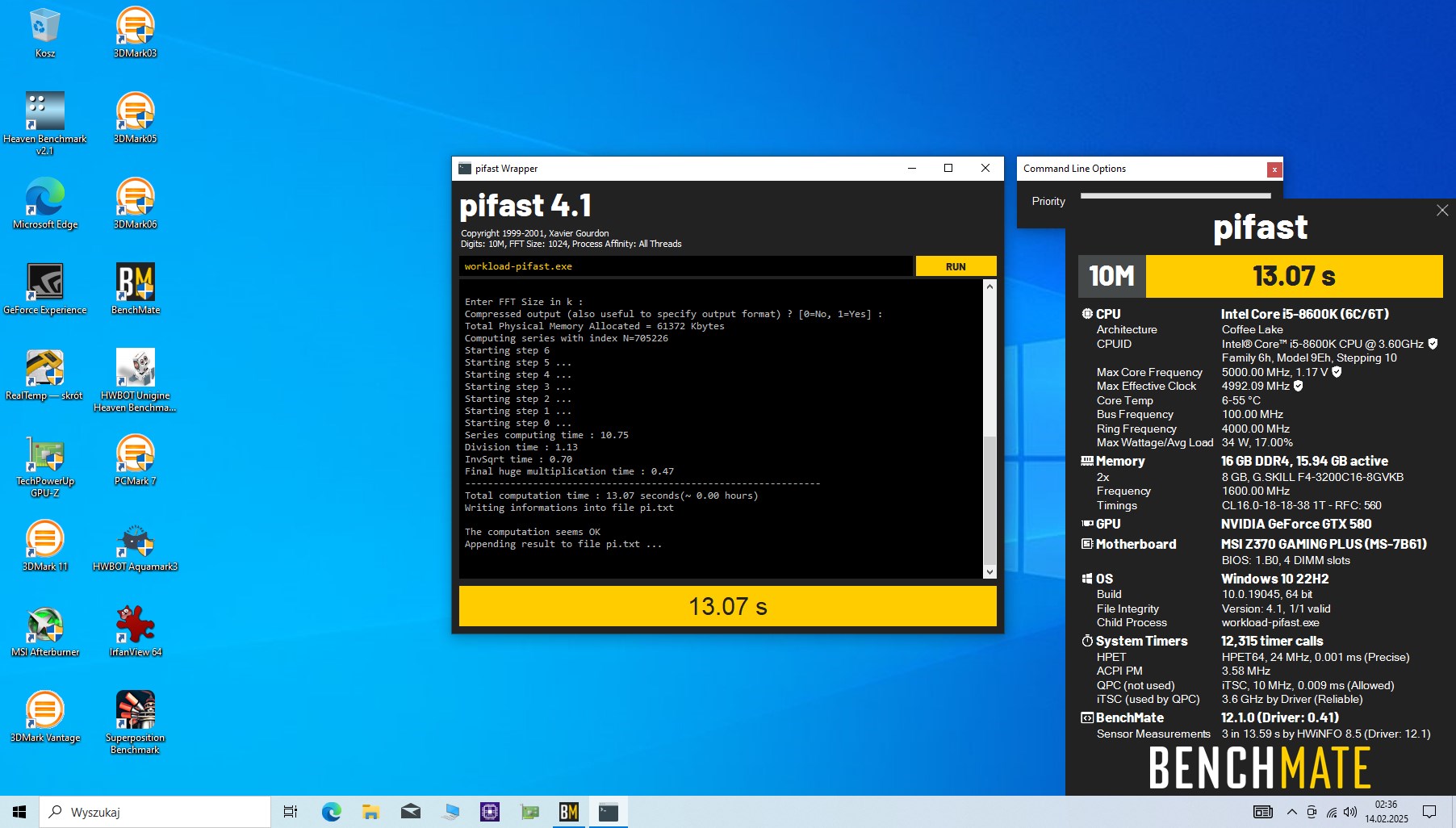Click the TechPowerUp GPU-Z desktop icon
This screenshot has height=828, width=1456.
(x=44, y=466)
